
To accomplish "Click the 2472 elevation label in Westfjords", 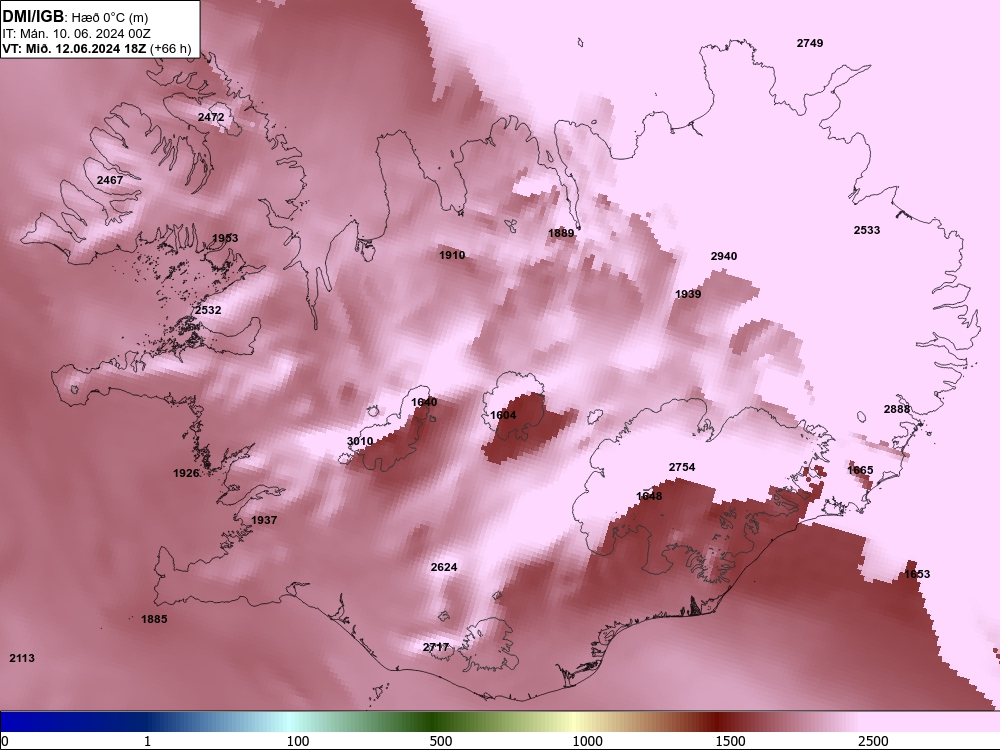I will (210, 117).
